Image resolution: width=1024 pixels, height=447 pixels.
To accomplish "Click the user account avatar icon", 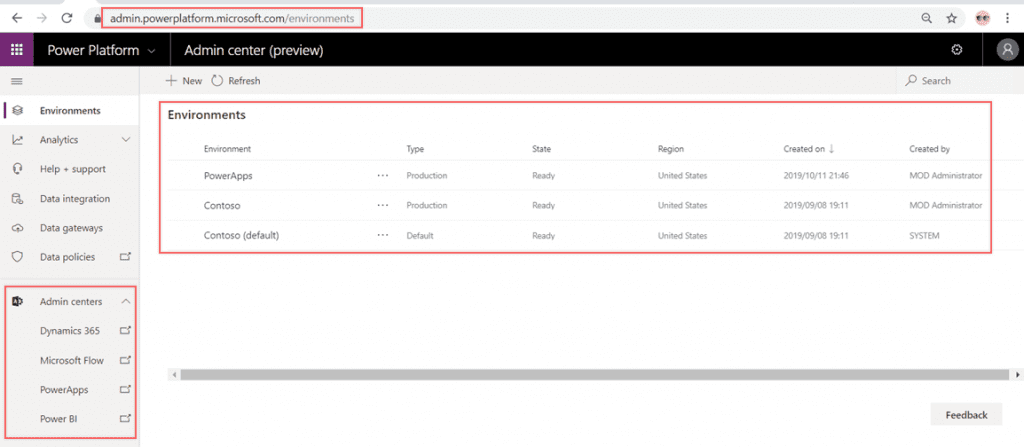I will click(1006, 50).
